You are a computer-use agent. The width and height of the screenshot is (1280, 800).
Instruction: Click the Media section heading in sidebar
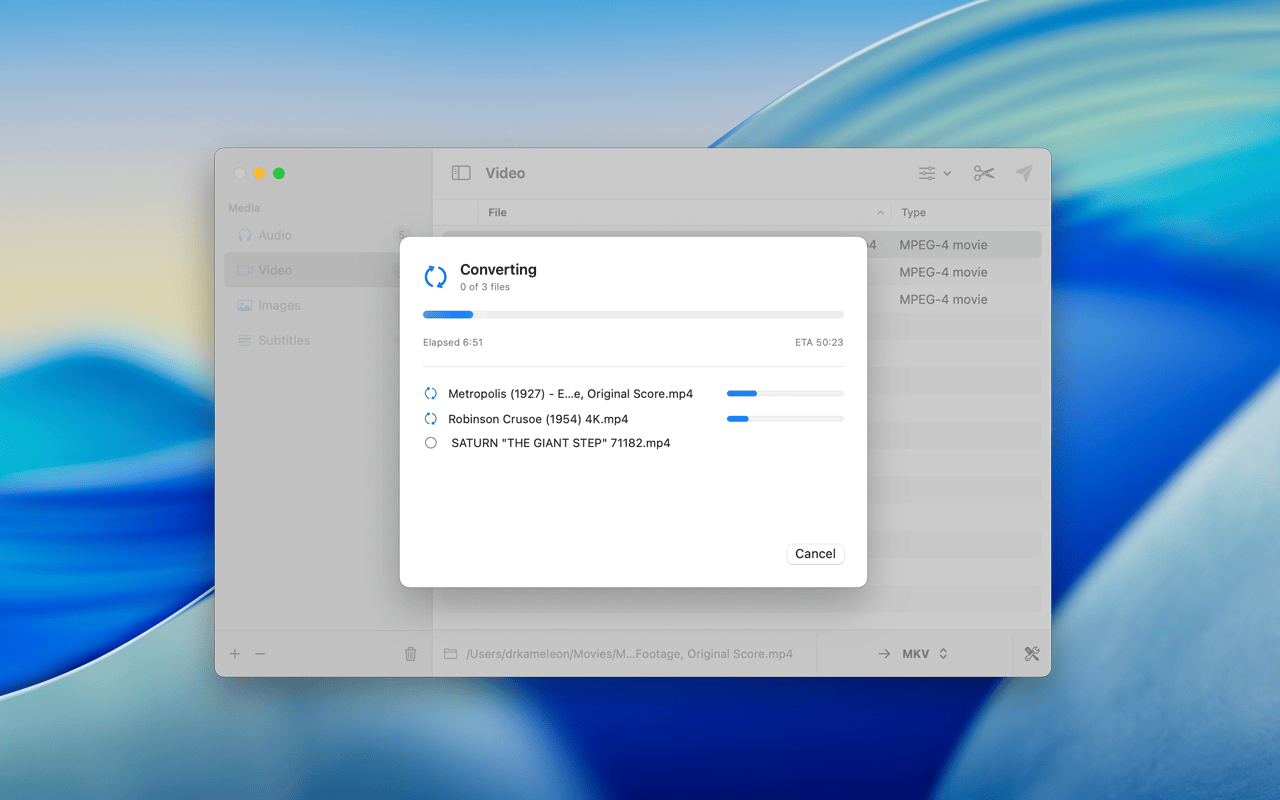pos(244,208)
